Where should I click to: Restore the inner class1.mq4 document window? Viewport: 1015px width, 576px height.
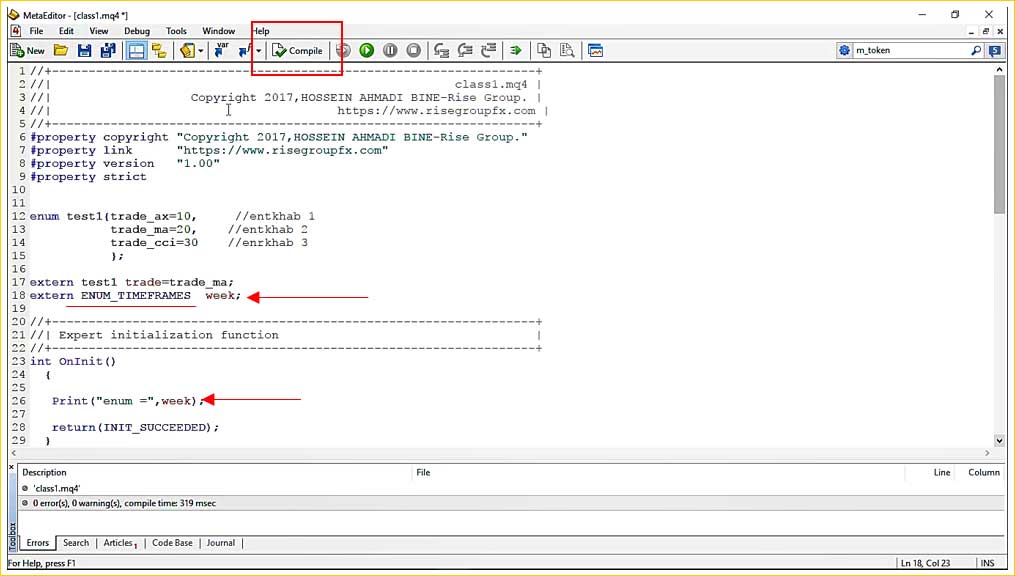(x=985, y=31)
